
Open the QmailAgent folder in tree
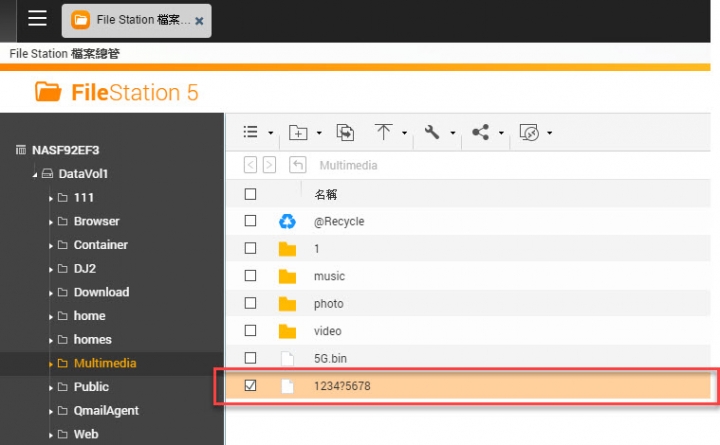[x=106, y=411]
